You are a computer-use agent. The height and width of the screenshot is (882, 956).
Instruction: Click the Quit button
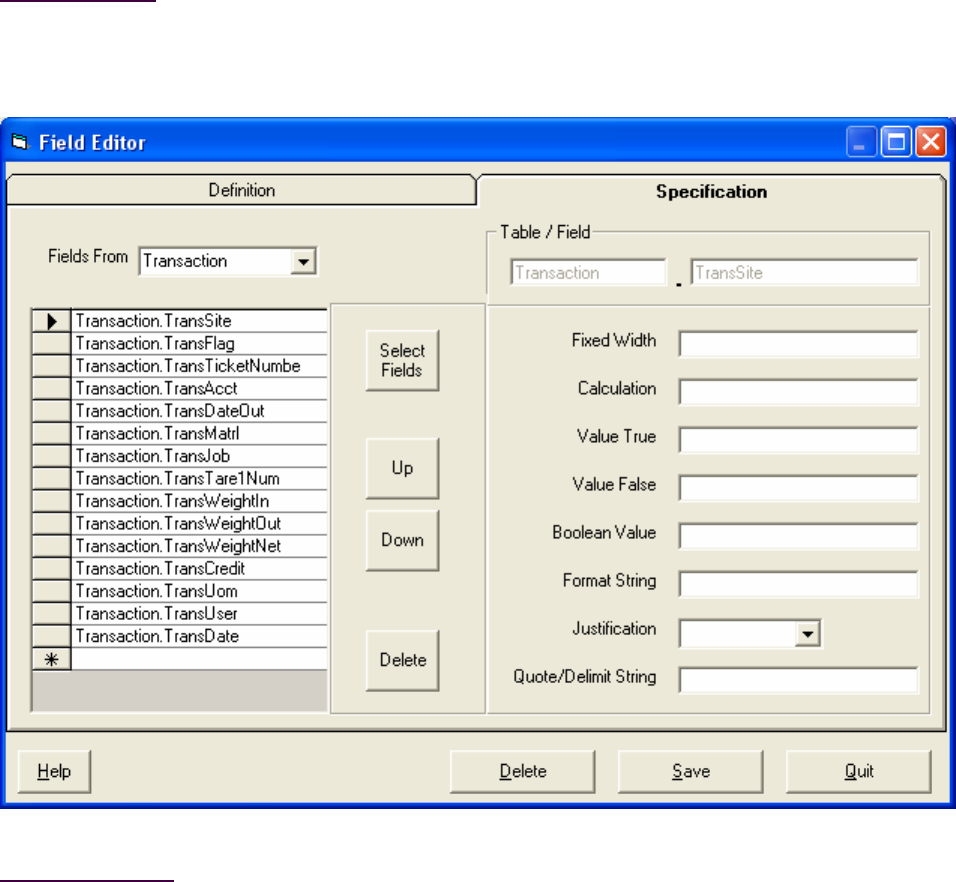pos(858,771)
